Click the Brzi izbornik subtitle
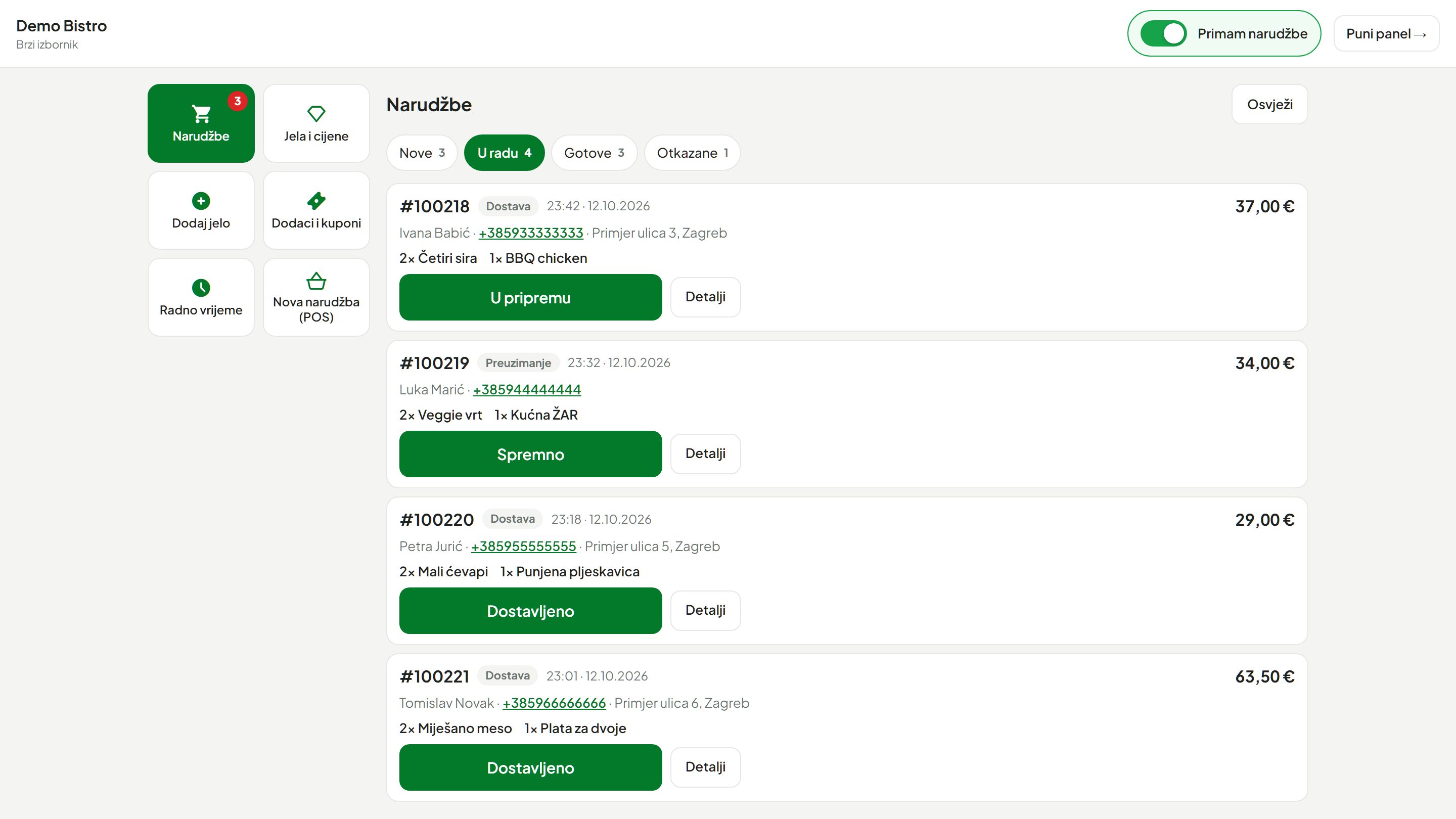1456x819 pixels. [x=47, y=44]
